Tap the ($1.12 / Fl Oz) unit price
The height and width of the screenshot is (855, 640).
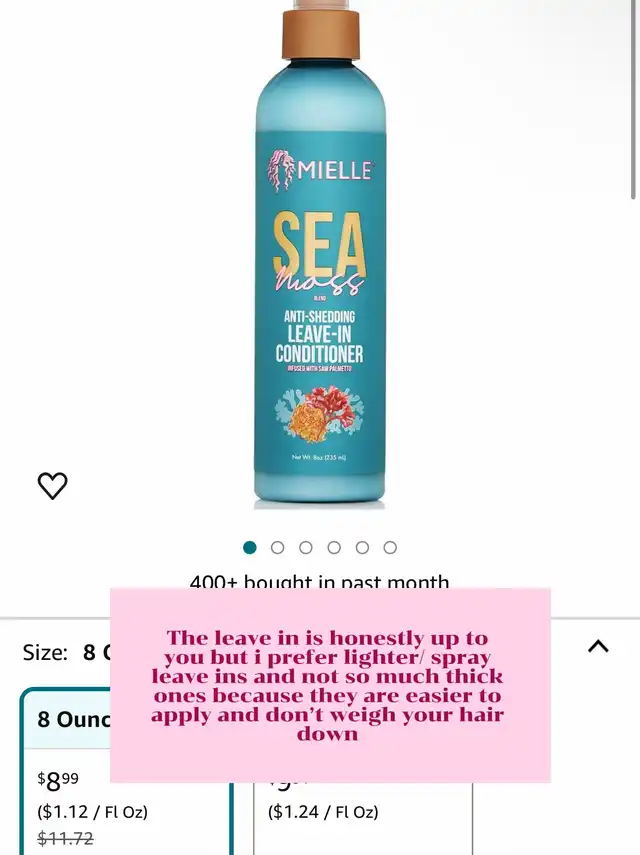pyautogui.click(x=93, y=812)
